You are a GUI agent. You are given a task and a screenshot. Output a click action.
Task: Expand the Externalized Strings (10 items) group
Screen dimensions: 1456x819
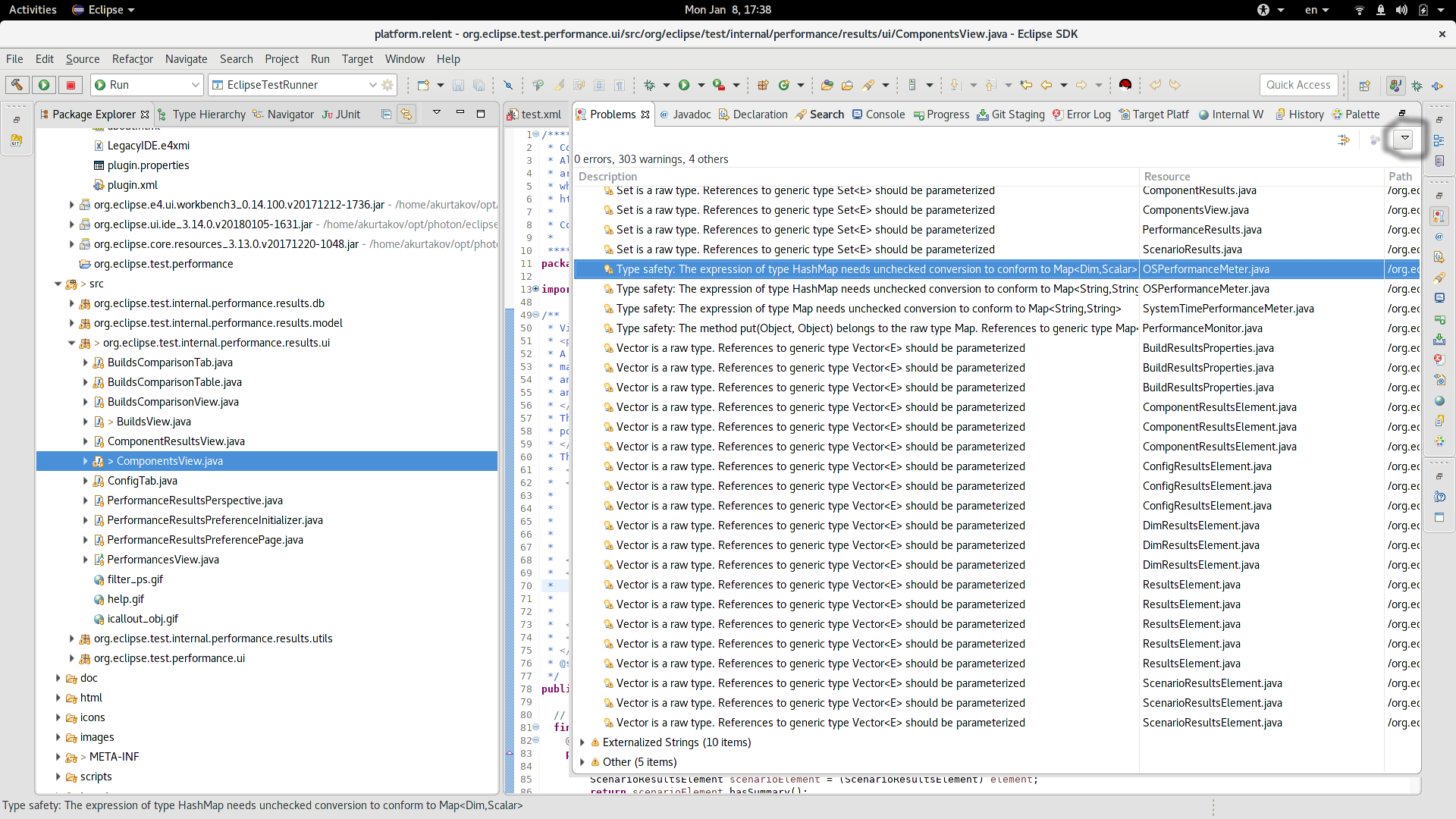pyautogui.click(x=582, y=742)
